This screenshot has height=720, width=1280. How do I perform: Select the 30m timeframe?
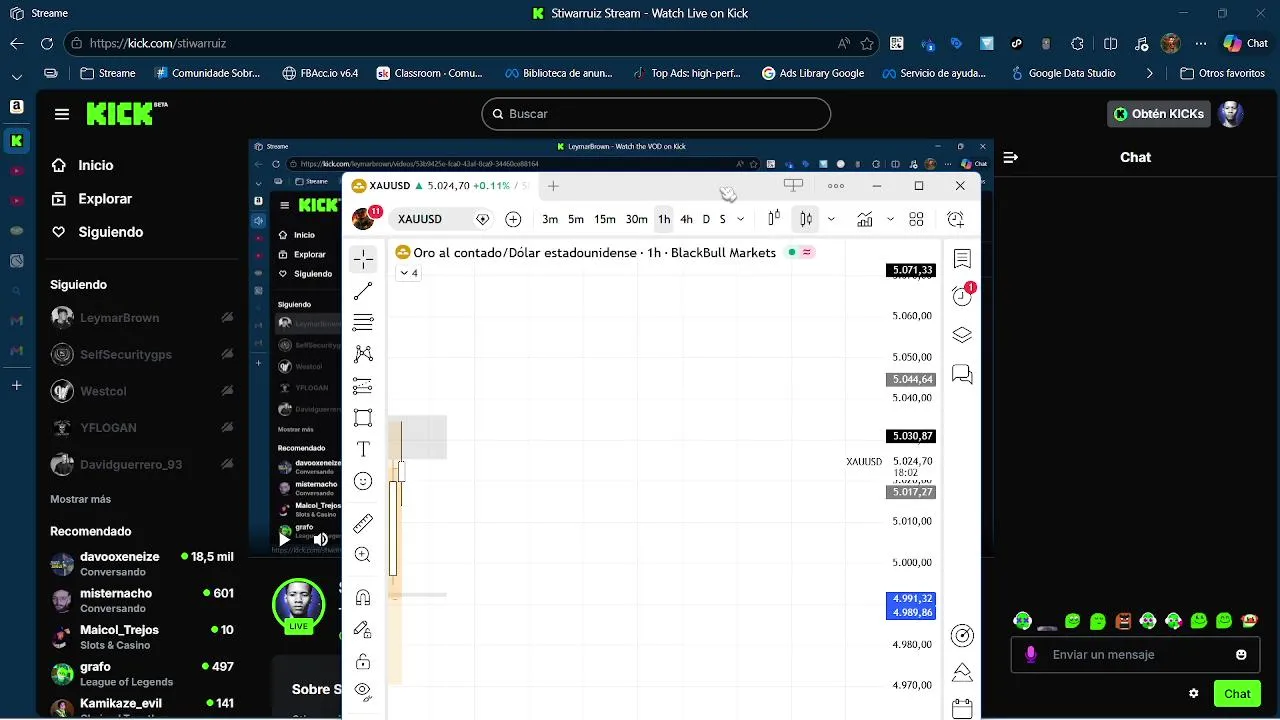(636, 219)
